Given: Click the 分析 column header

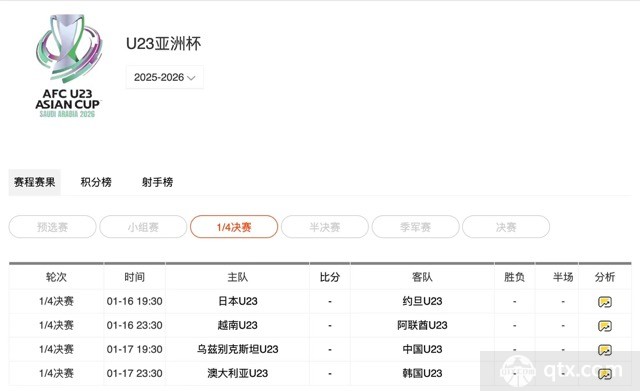Looking at the screenshot, I should coord(604,277).
